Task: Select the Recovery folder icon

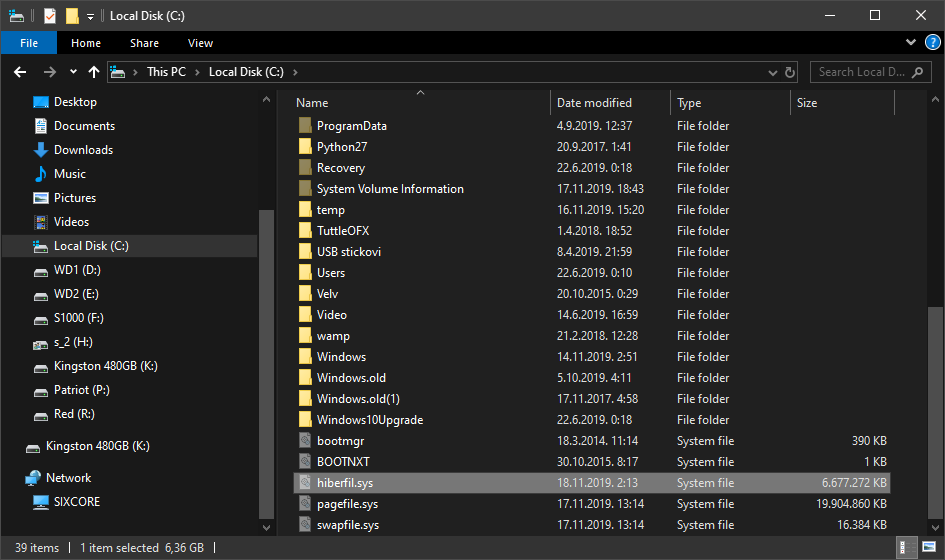Action: [306, 168]
